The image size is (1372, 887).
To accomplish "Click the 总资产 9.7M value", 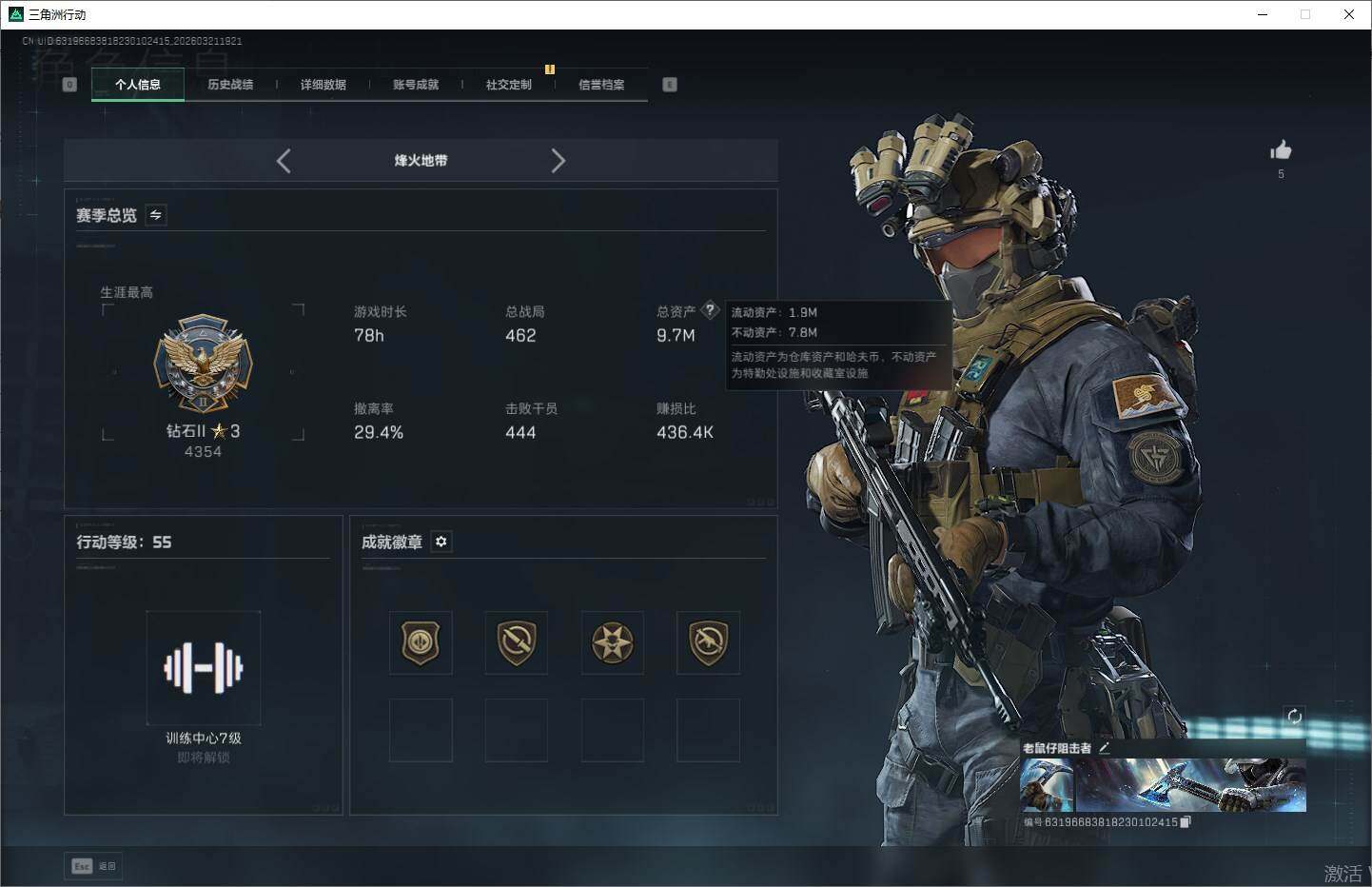I will (676, 336).
